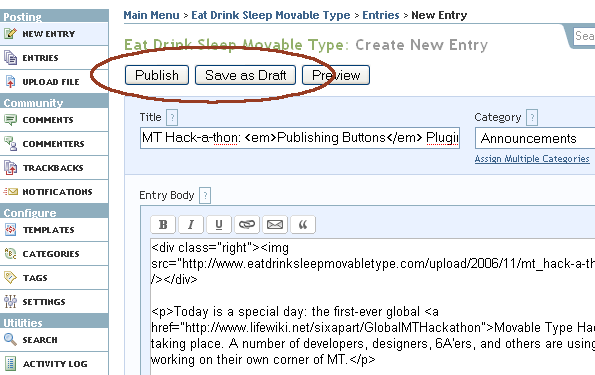Open the Entries breadcrumb link
Viewport: 595px width, 375px height.
(x=381, y=15)
